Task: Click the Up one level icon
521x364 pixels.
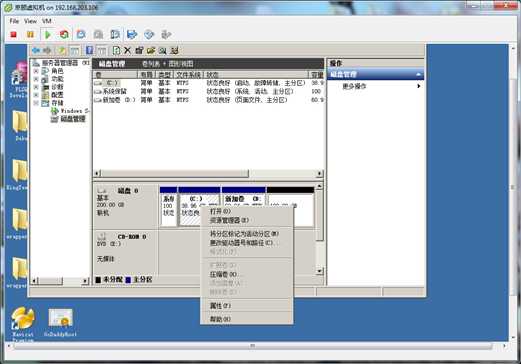Action: point(62,51)
